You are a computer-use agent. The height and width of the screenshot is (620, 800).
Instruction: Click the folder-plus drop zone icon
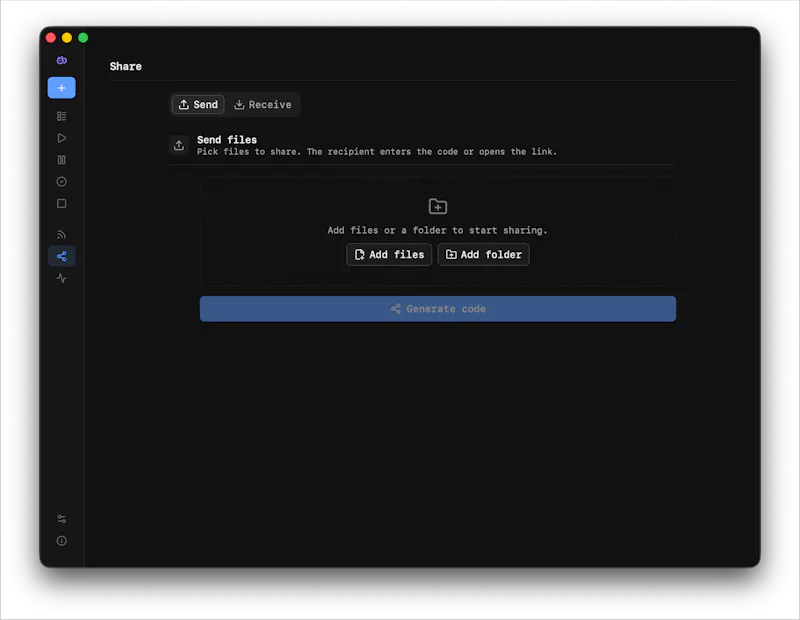(438, 206)
